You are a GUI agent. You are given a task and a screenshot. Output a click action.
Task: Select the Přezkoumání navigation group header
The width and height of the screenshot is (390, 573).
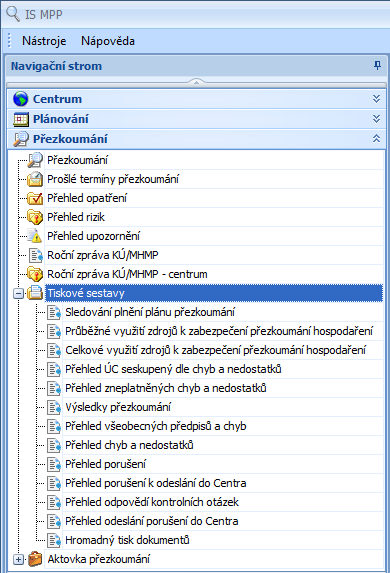[x=196, y=139]
